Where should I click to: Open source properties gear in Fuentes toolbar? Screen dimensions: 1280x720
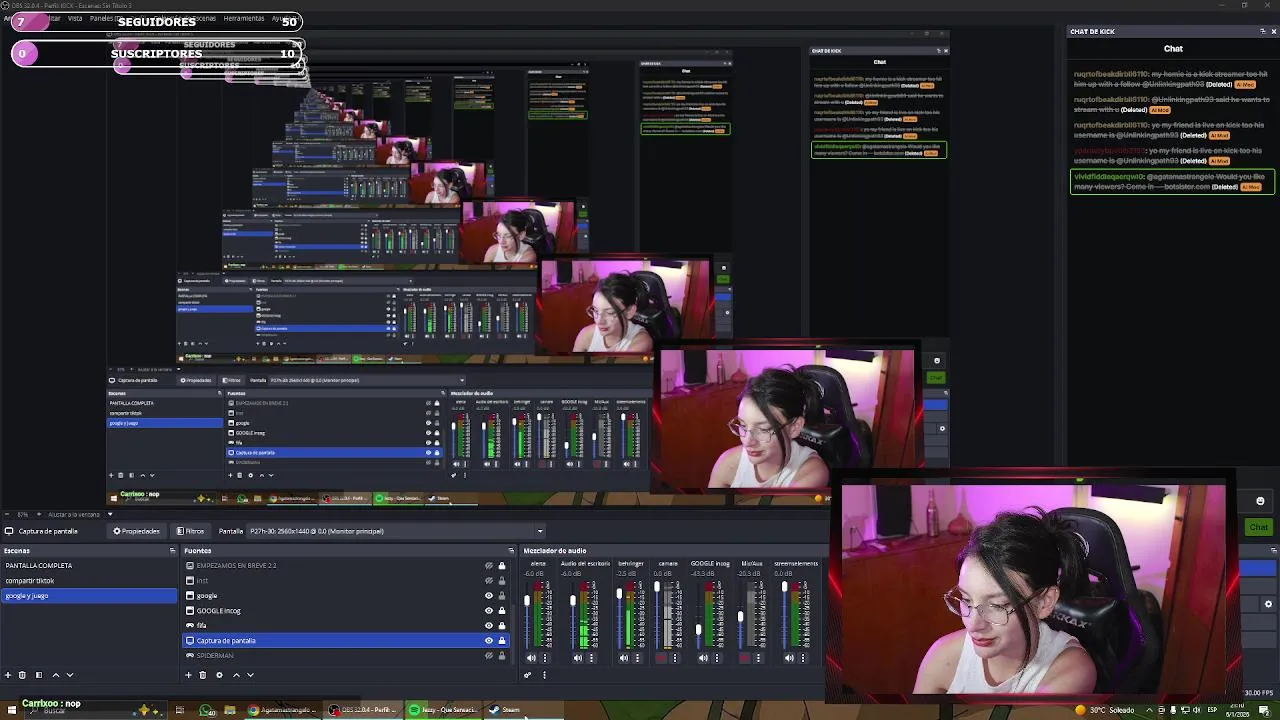point(219,675)
